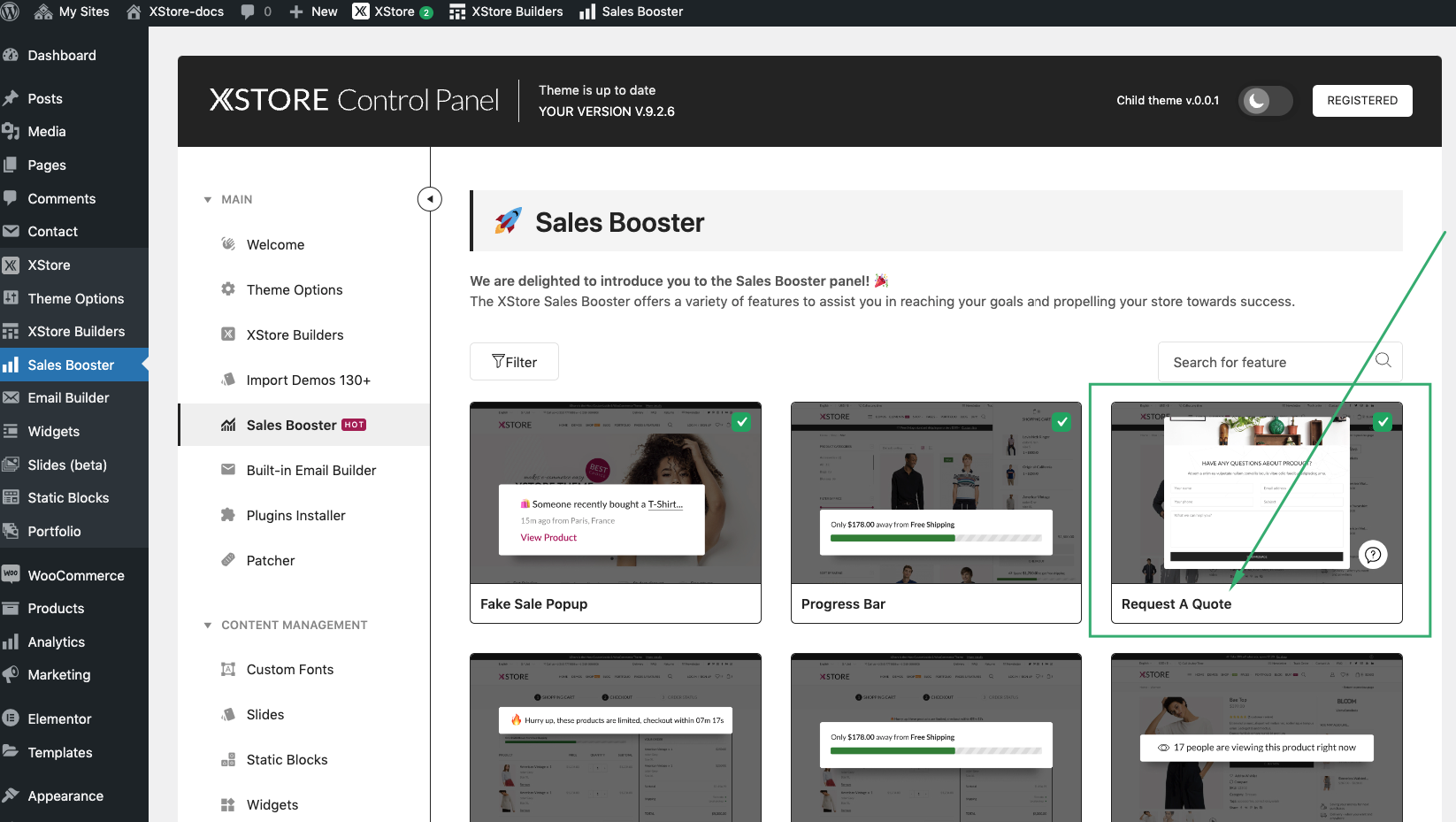The image size is (1456, 822).
Task: Open My Sites in the admin bar
Action: pos(72,12)
